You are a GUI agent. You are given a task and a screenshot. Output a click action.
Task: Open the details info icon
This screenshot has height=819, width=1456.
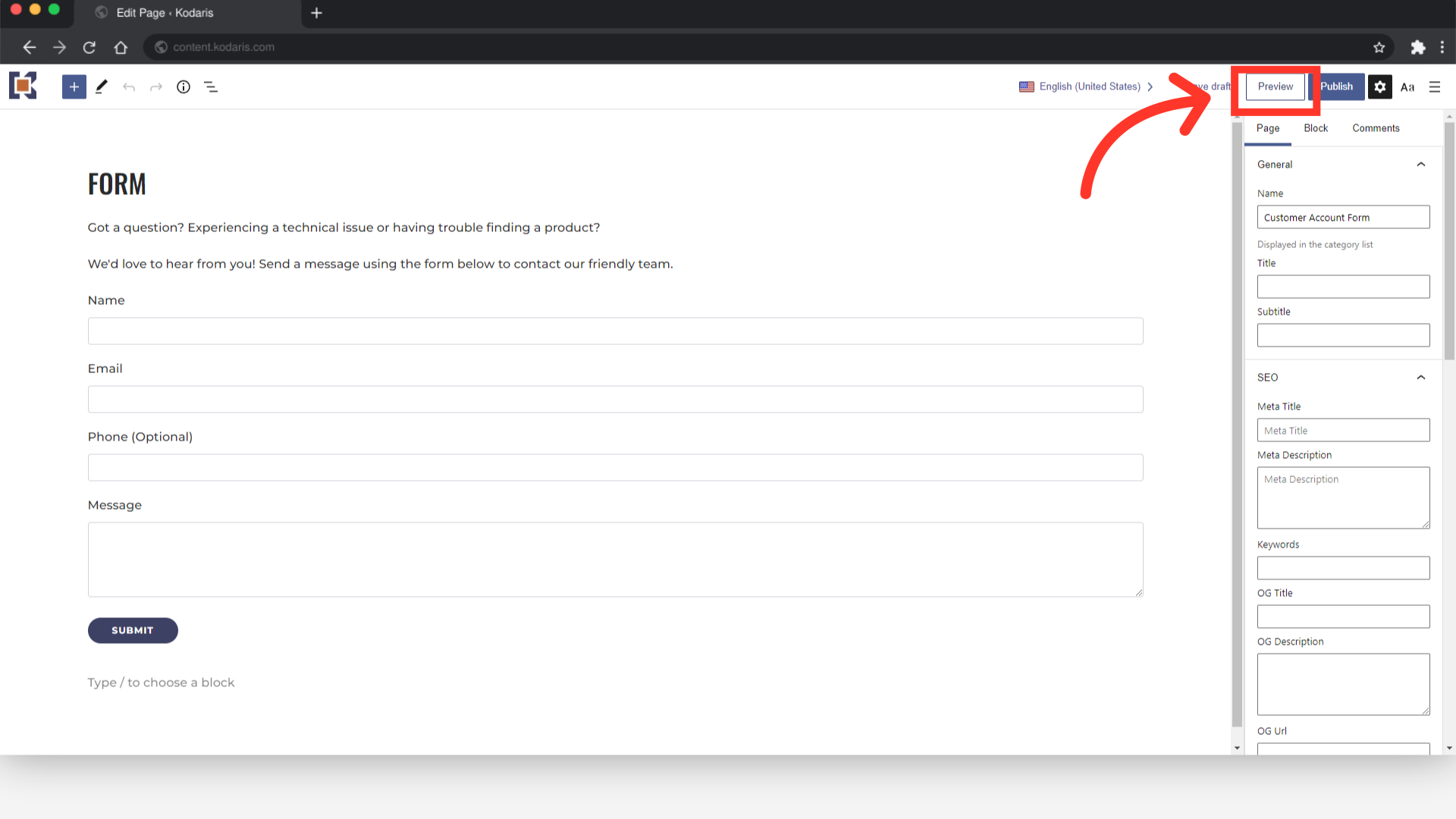(x=184, y=87)
